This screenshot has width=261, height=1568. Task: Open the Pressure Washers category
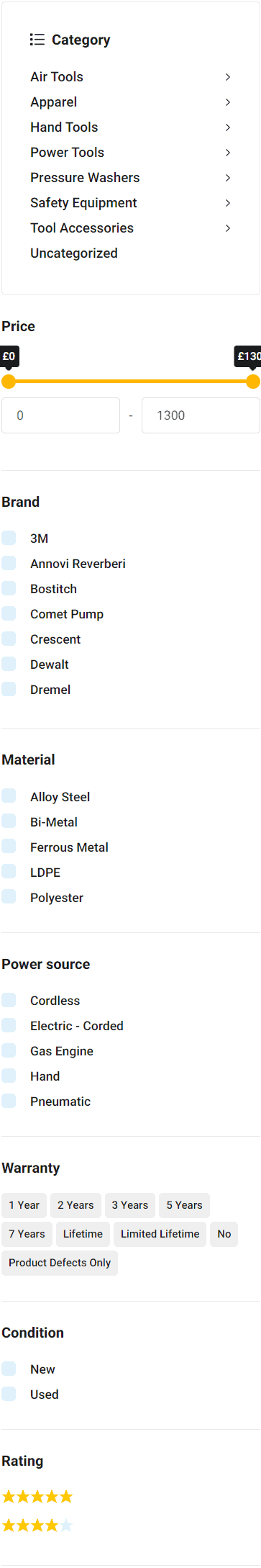(85, 178)
